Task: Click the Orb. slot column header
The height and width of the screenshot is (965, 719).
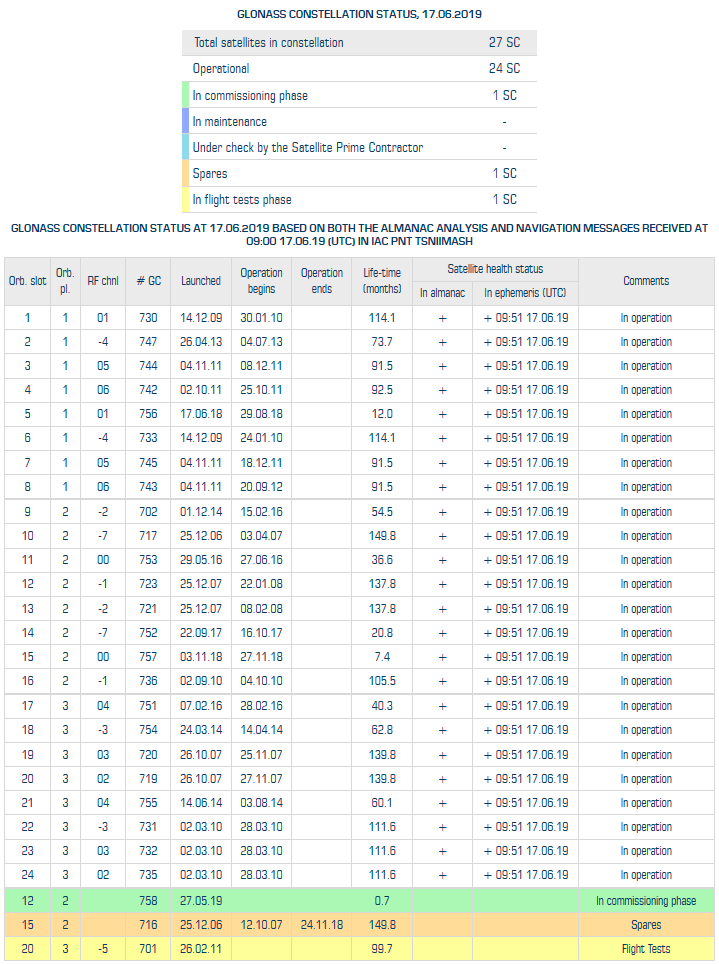Action: [27, 281]
